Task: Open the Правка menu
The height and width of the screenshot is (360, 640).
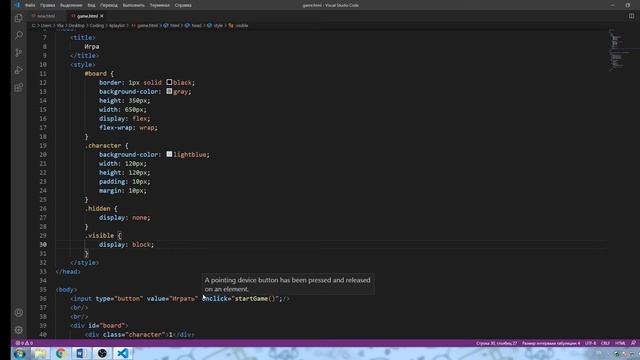Action: point(48,5)
